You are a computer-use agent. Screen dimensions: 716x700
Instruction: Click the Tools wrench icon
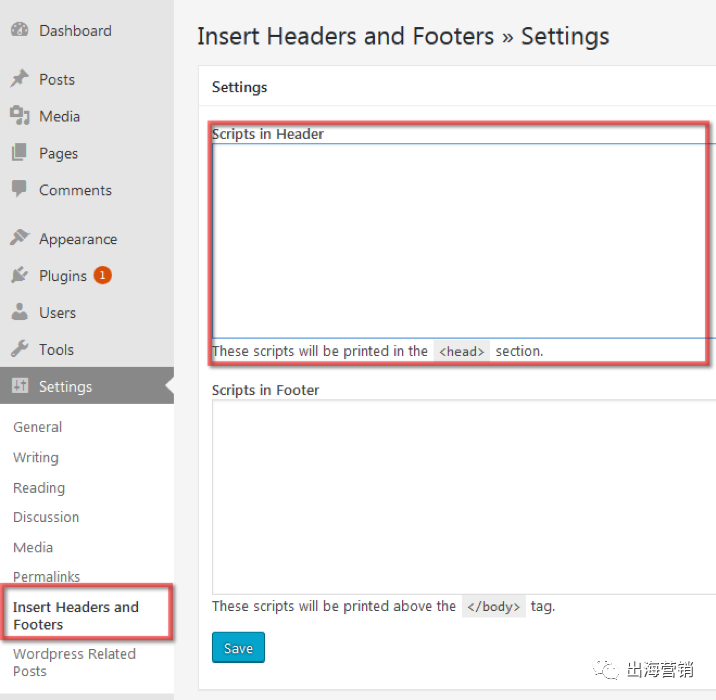(x=20, y=348)
